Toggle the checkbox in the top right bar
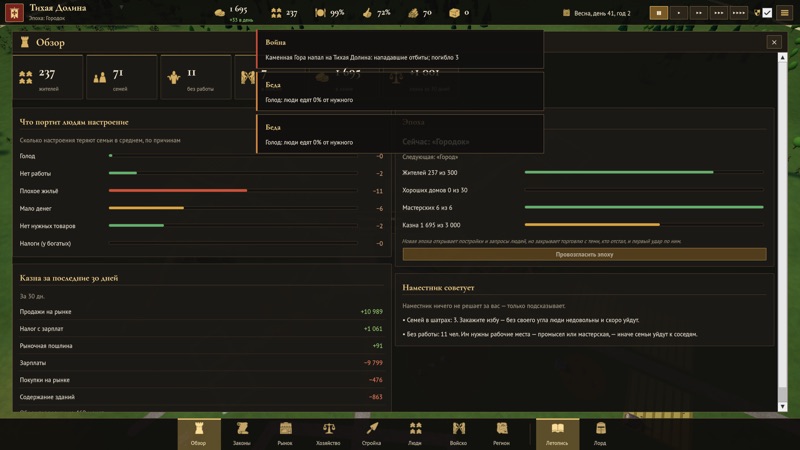Screen dimensions: 800x450 pyautogui.click(x=767, y=13)
